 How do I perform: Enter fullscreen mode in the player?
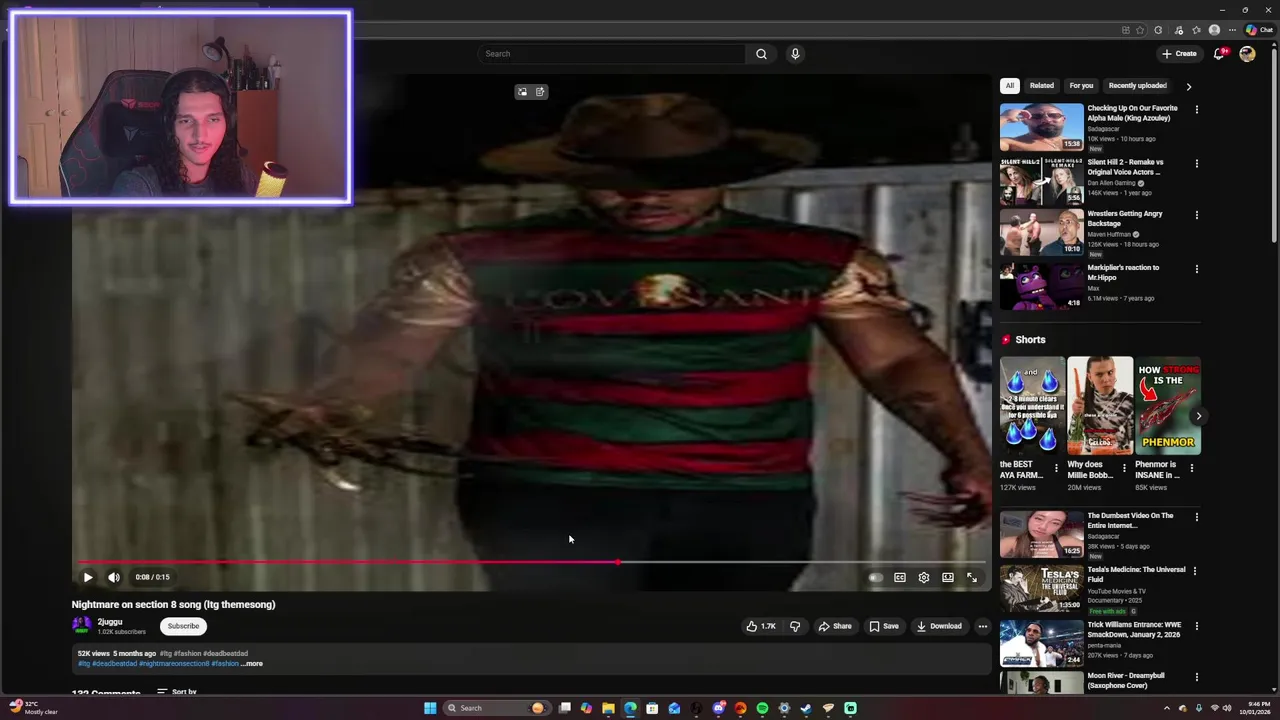point(972,577)
